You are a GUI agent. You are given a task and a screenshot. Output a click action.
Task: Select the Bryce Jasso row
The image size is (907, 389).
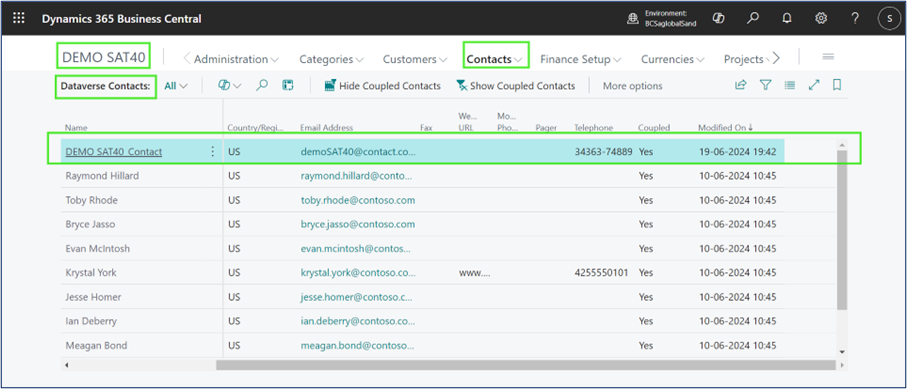(422, 225)
